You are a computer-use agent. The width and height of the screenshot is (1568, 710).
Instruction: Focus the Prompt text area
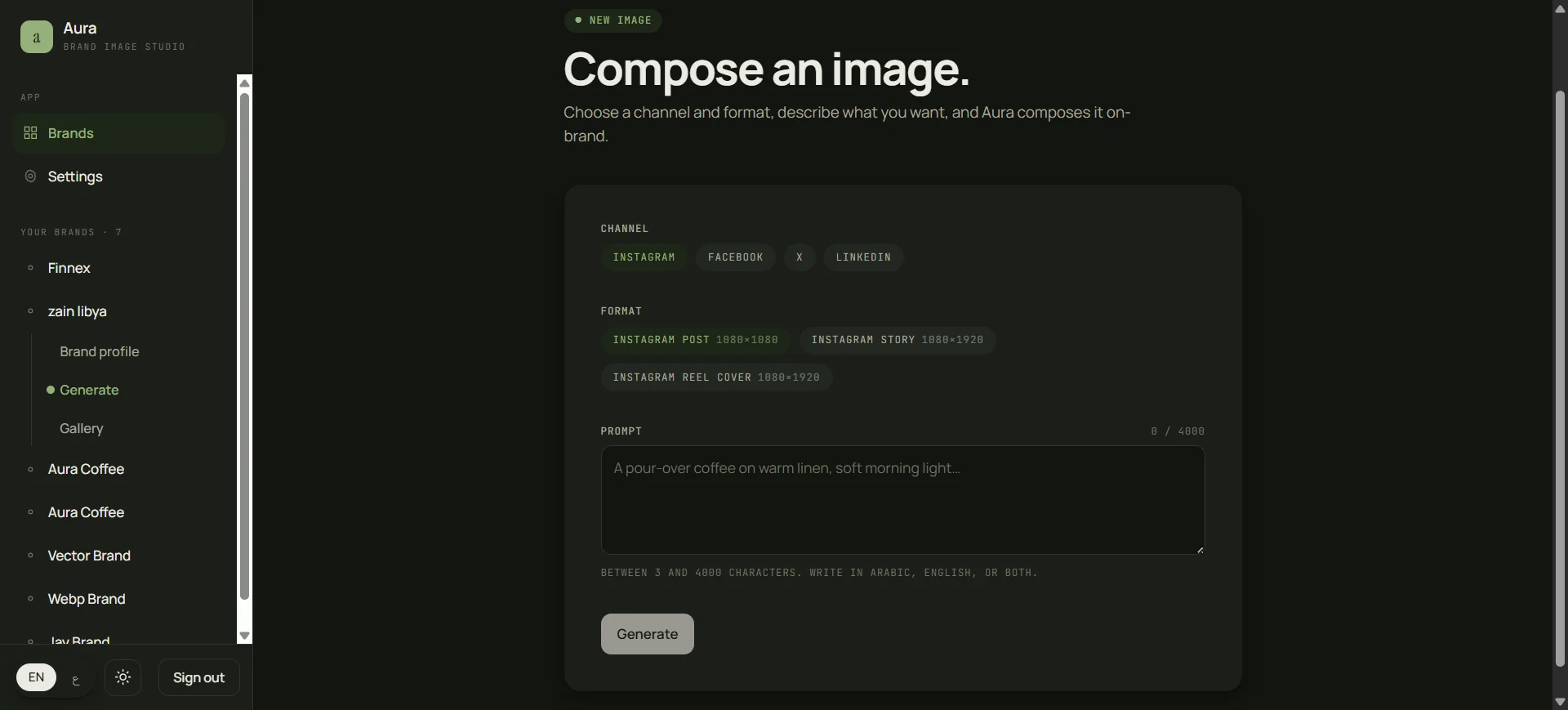902,500
